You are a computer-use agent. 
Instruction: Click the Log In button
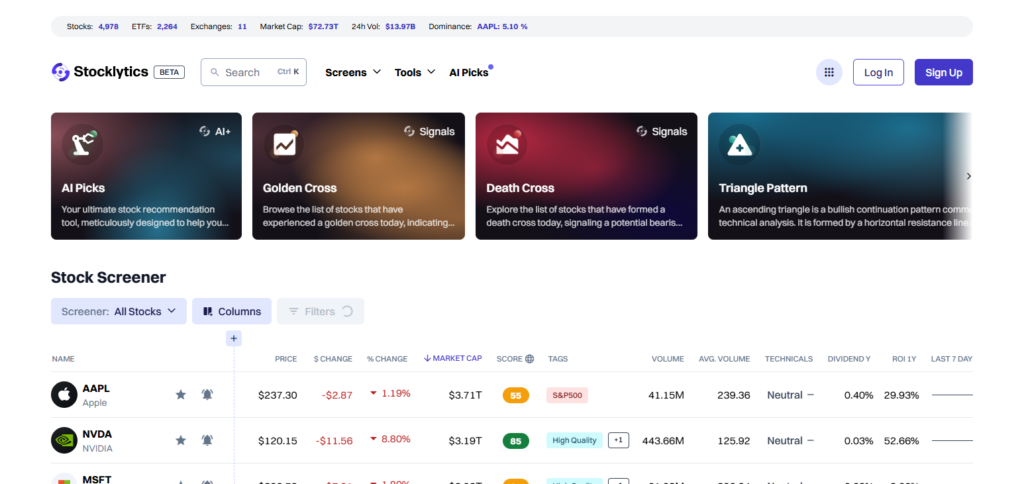(878, 72)
